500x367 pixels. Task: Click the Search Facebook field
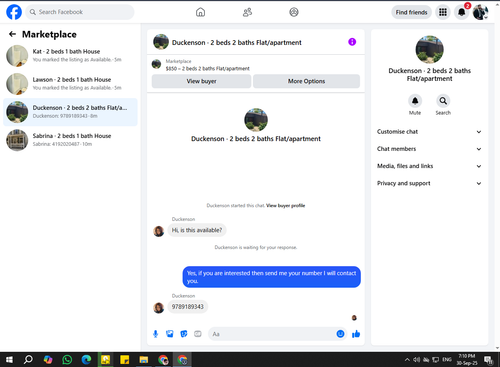click(80, 12)
